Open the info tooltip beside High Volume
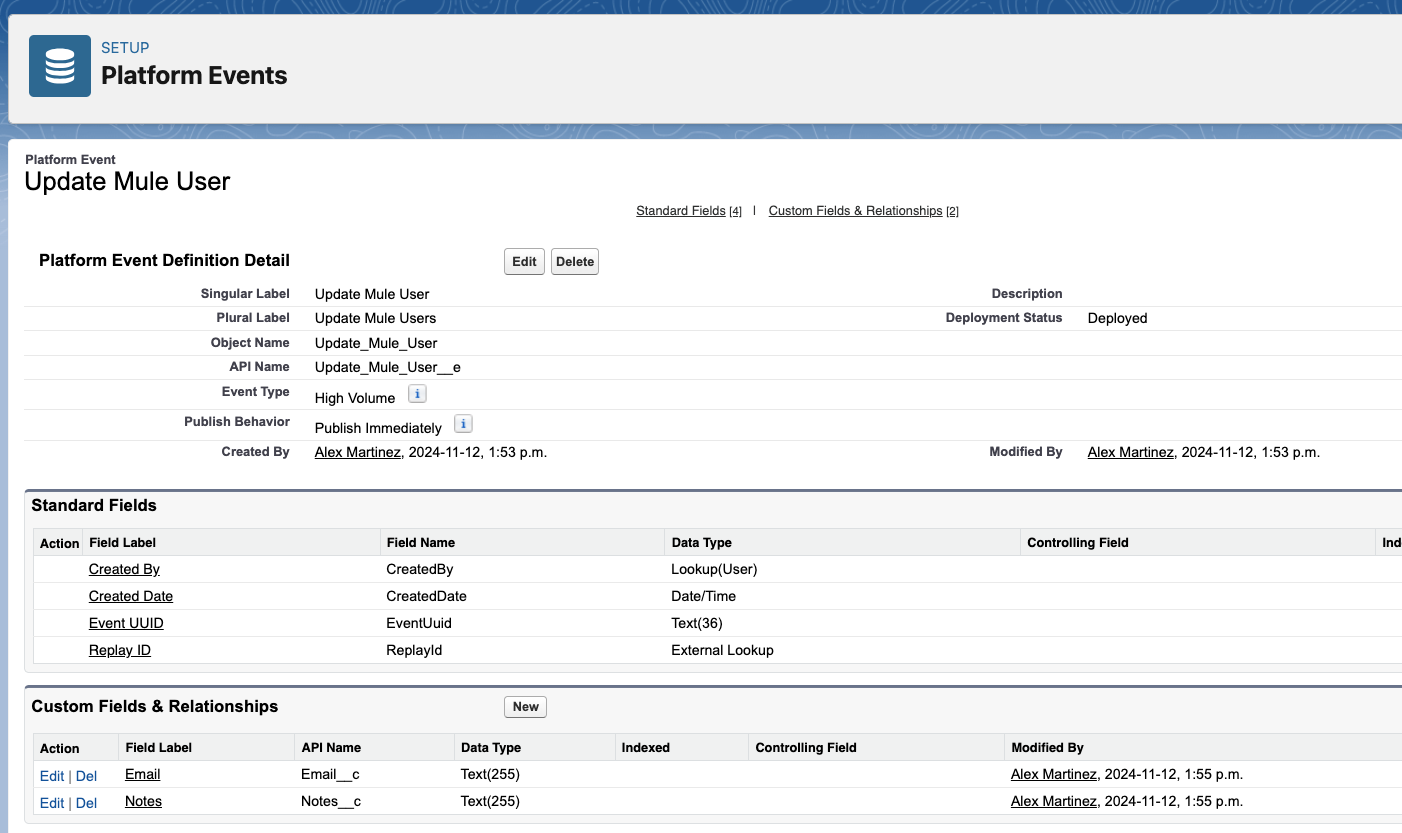This screenshot has height=833, width=1402. pos(417,393)
